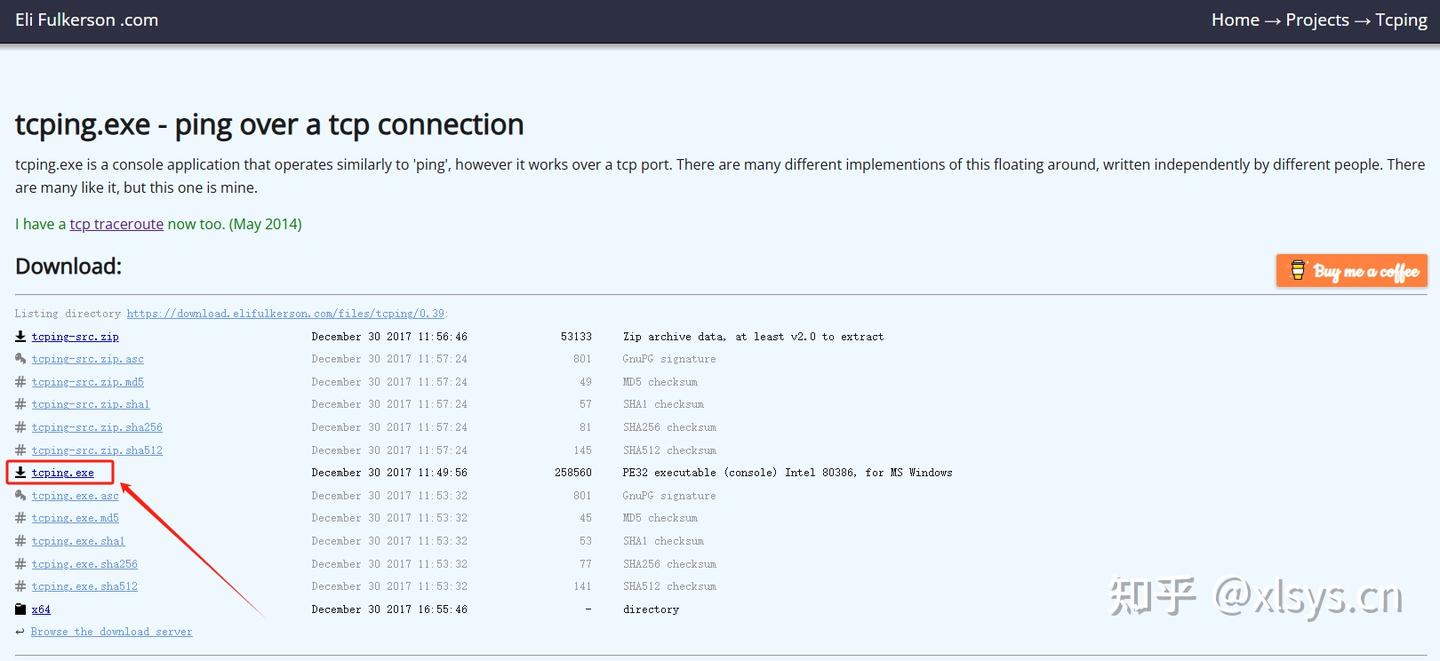Viewport: 1440px width, 661px height.
Task: Select Tcping in the breadcrumb navigation
Action: click(1401, 20)
